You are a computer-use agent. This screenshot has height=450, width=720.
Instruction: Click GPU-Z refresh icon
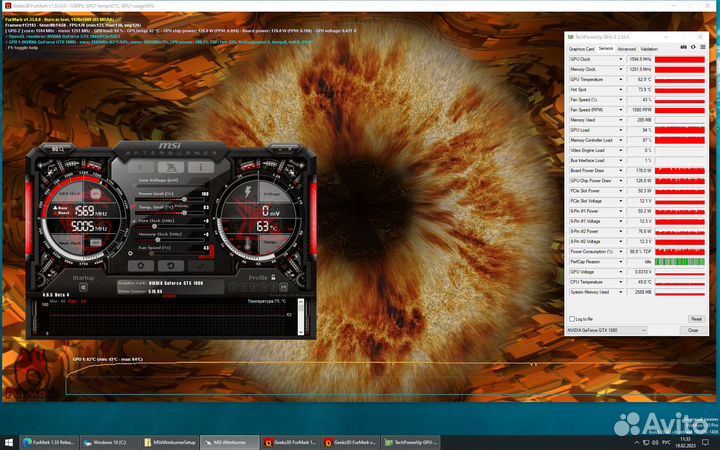click(693, 47)
